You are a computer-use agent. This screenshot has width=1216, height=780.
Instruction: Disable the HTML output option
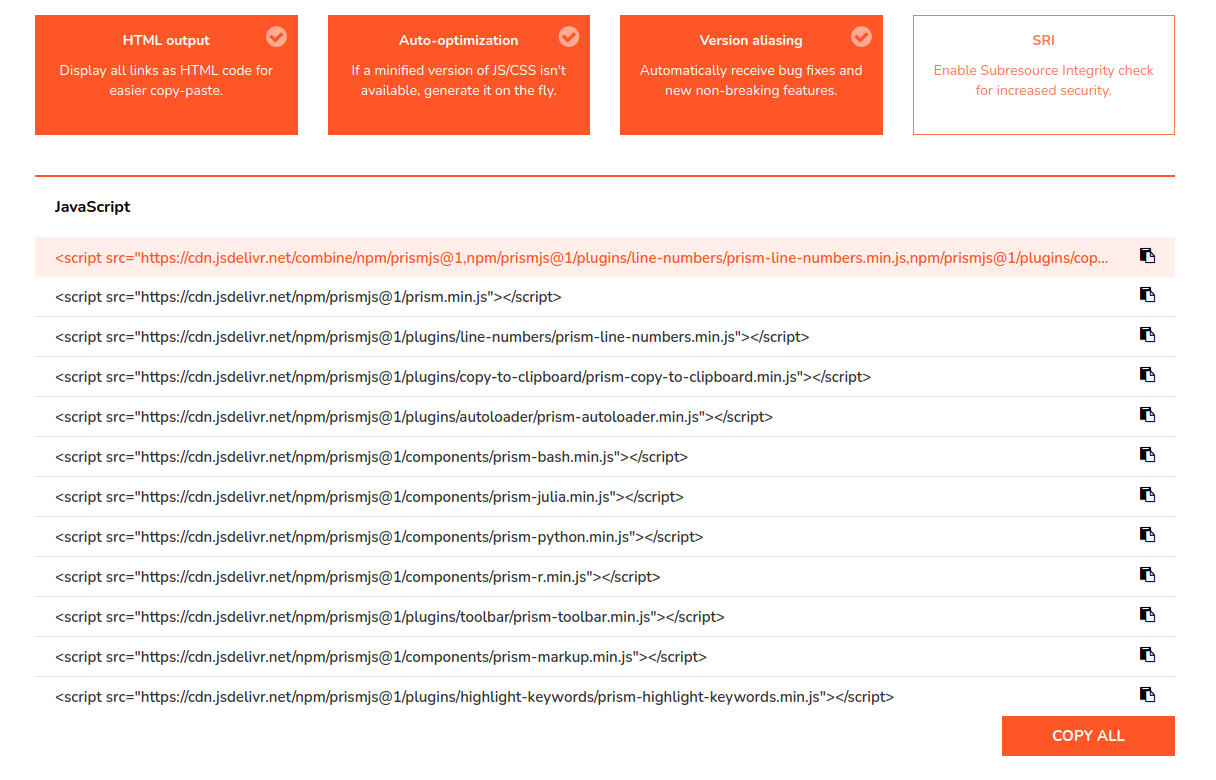(166, 75)
